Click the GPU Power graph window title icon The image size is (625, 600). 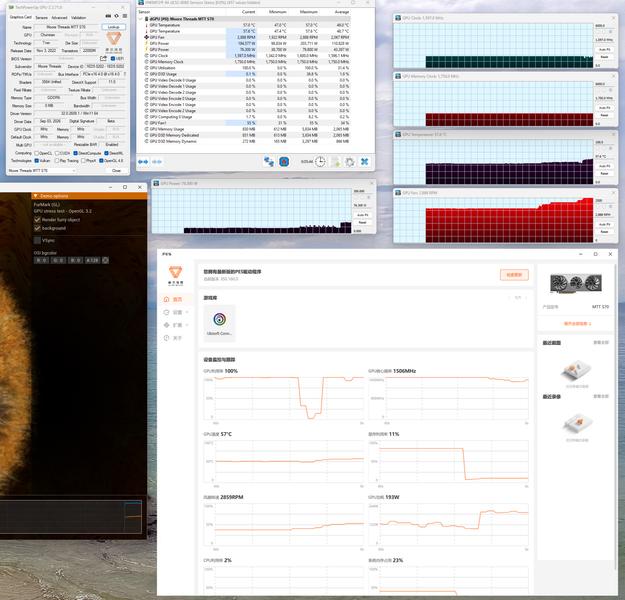[156, 183]
